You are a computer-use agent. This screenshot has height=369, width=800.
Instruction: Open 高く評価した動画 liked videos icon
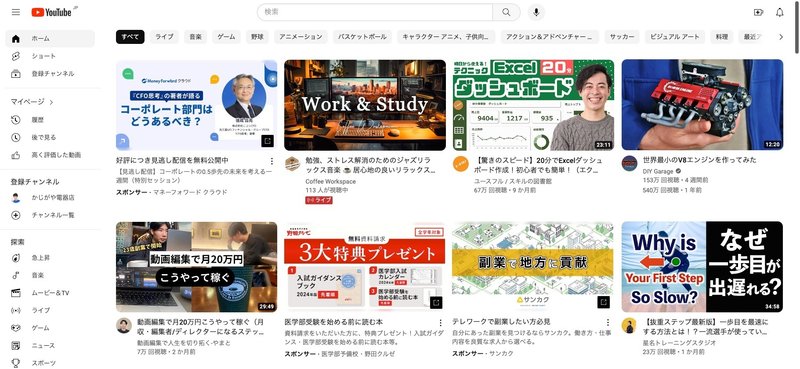click(x=16, y=155)
